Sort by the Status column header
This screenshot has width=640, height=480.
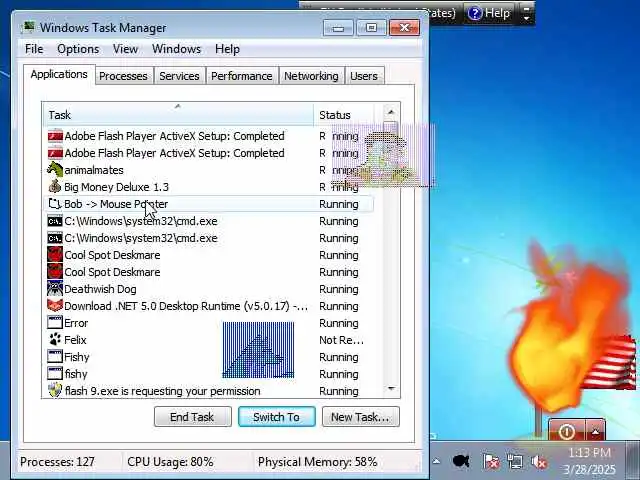tap(344, 115)
